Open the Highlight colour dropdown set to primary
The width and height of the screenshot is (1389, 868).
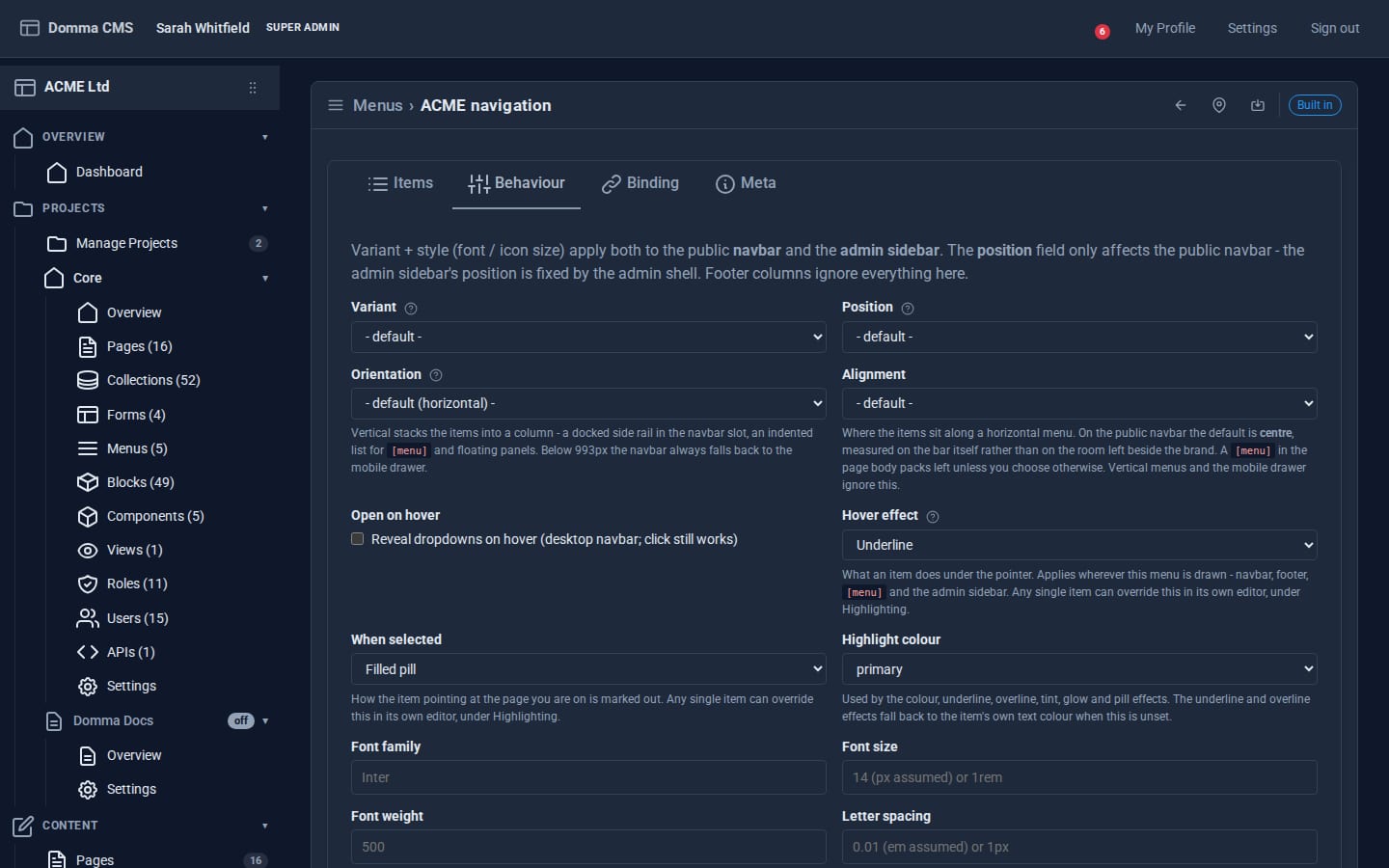coord(1079,669)
